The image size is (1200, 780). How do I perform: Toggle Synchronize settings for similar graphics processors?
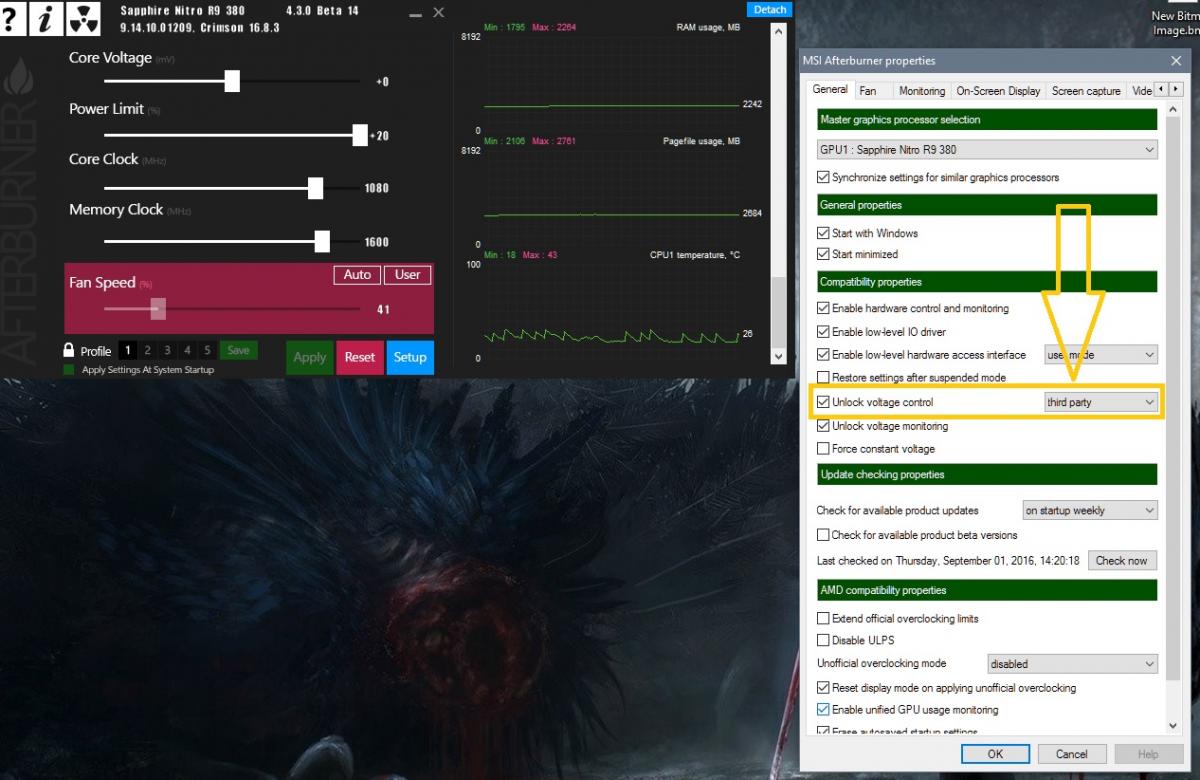pyautogui.click(x=824, y=177)
